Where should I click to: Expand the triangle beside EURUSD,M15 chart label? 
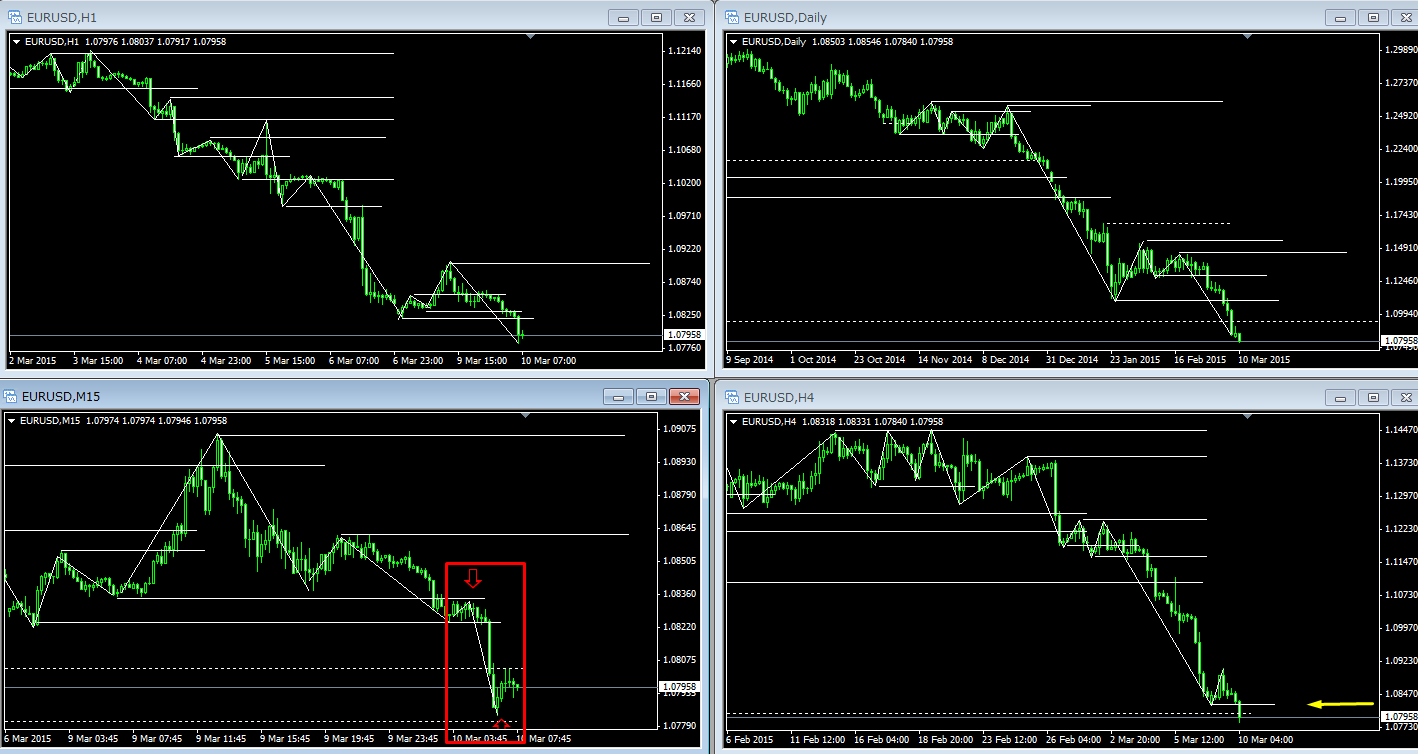(11, 421)
